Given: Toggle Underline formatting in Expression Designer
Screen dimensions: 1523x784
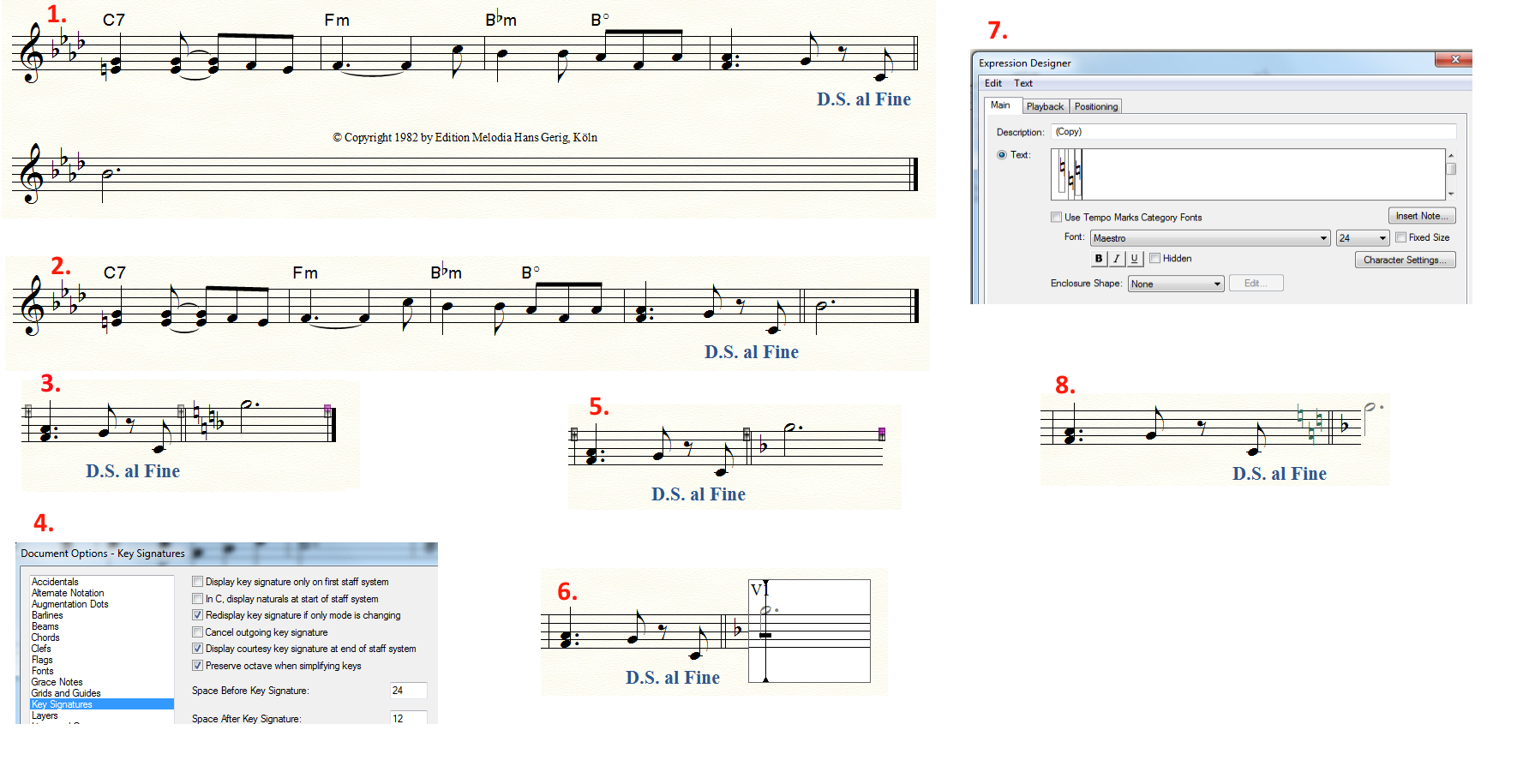Looking at the screenshot, I should [x=1134, y=259].
